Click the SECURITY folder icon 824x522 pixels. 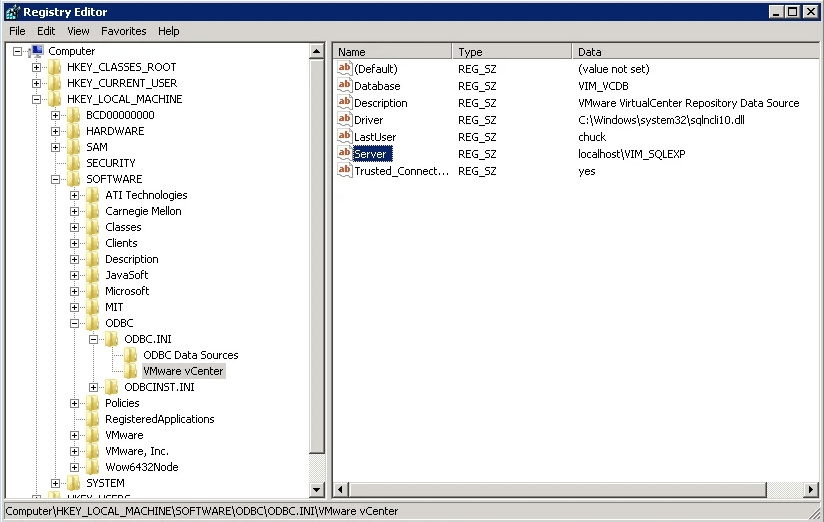[74, 163]
